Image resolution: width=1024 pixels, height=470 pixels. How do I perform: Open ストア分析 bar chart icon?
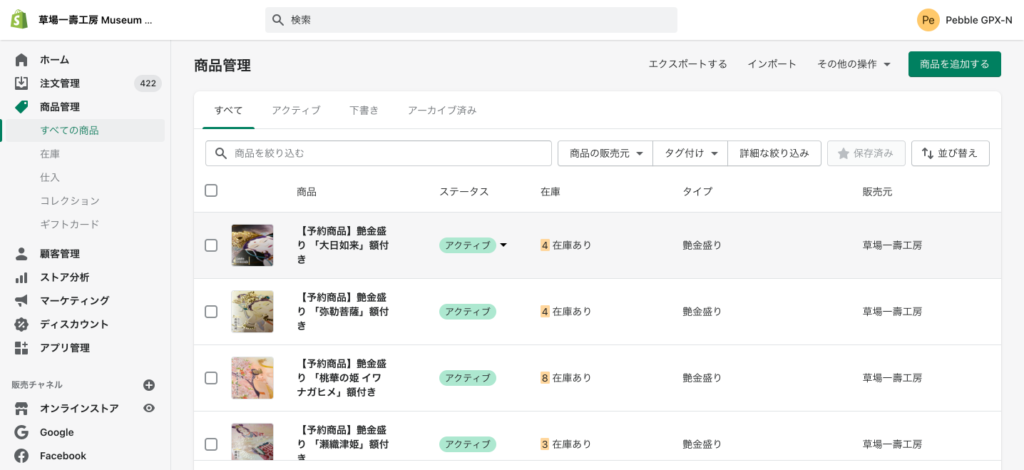coord(21,277)
